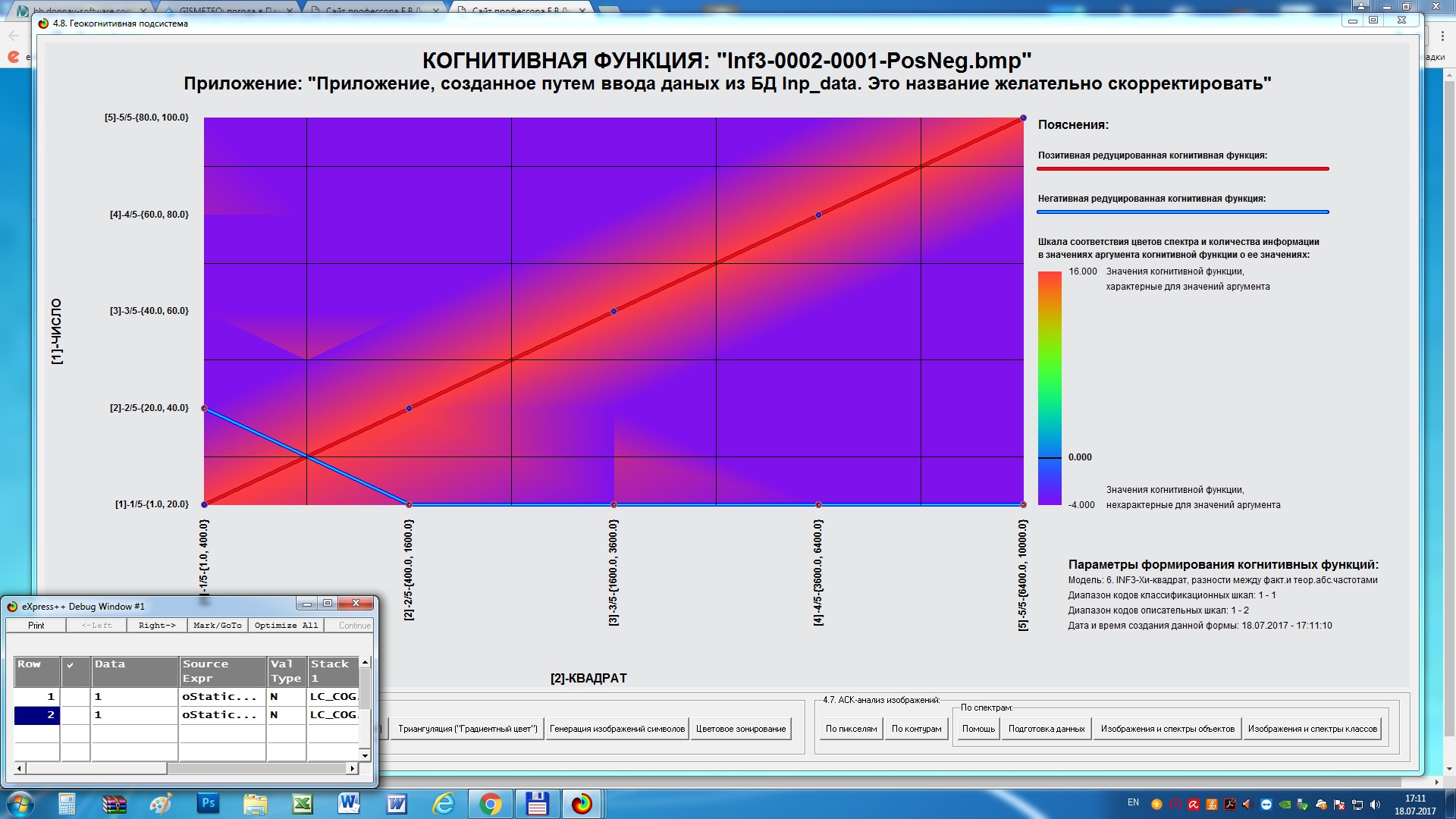Open Internet Explorer from taskbar
The image size is (1456, 819).
click(443, 803)
